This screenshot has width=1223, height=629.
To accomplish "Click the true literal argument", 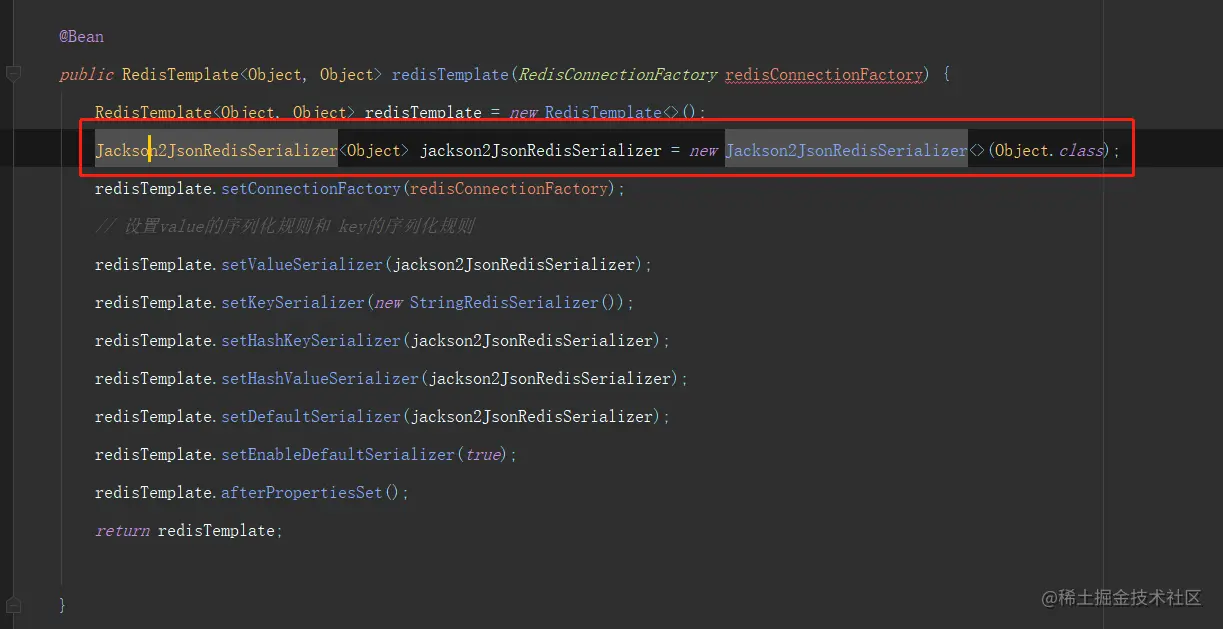I will (x=483, y=455).
